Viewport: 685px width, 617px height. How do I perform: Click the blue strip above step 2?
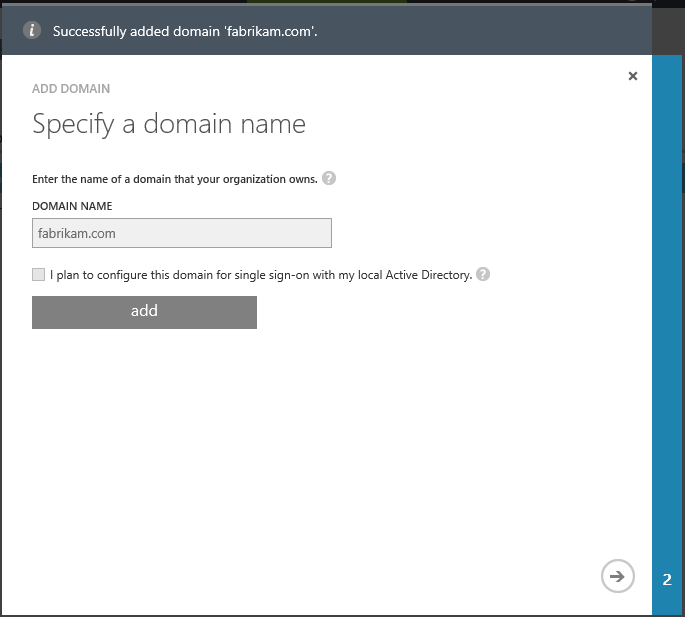click(667, 300)
